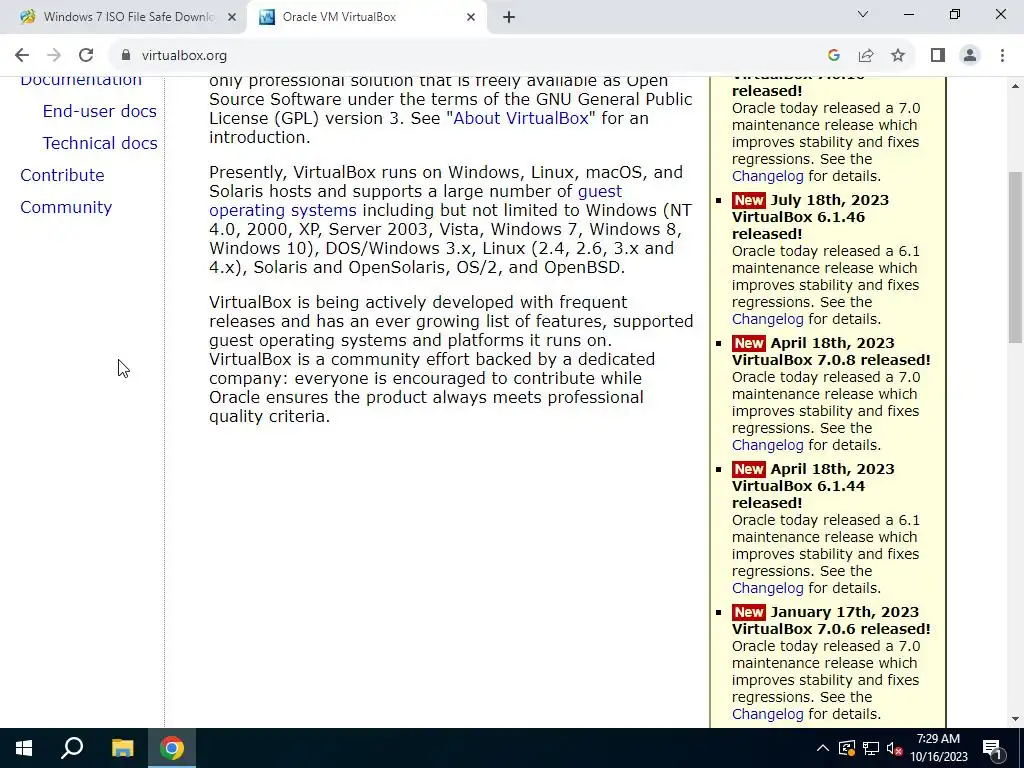Viewport: 1024px width, 768px height.
Task: Close the Oracle VM VirtualBox tab
Action: [471, 18]
